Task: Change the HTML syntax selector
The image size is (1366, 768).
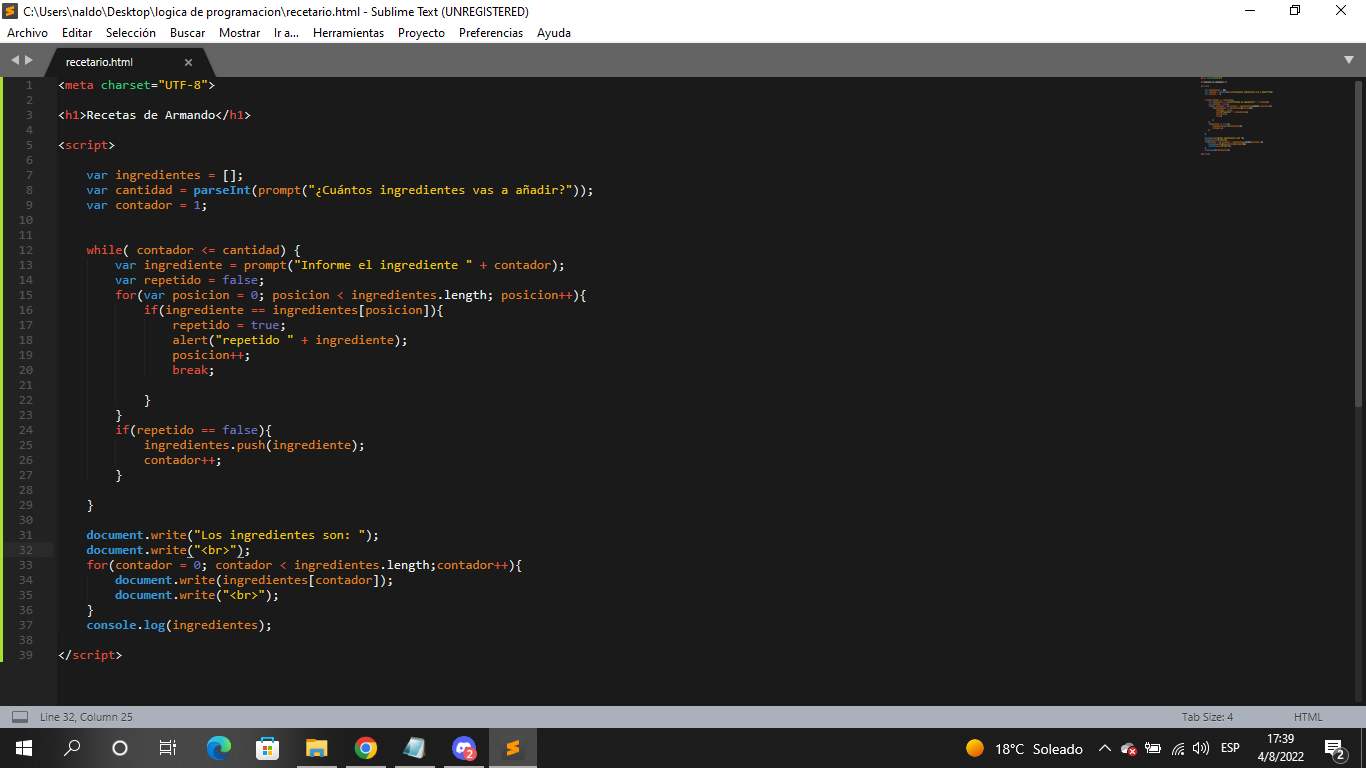Action: 1308,717
